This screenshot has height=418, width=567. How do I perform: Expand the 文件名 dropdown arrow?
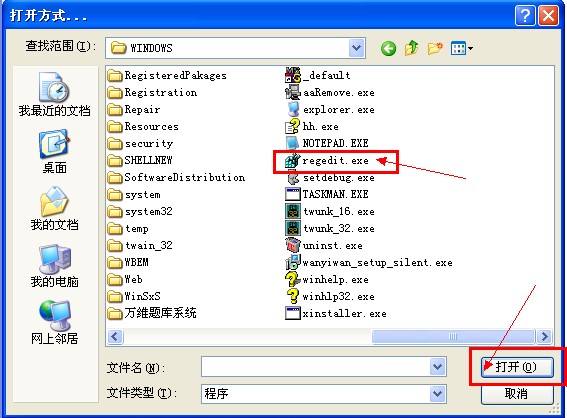438,367
